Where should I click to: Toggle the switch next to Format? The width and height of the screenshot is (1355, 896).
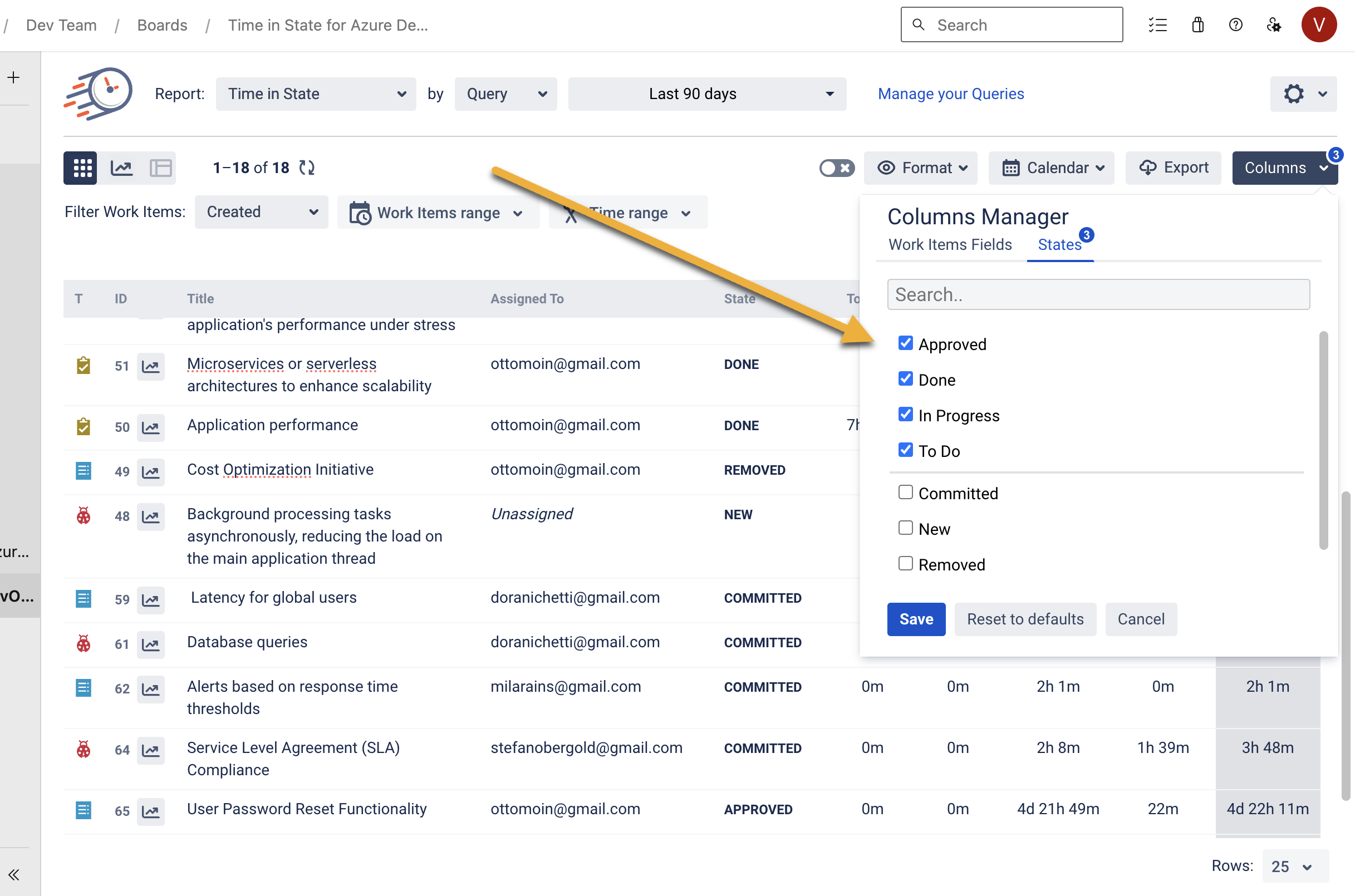[x=836, y=168]
